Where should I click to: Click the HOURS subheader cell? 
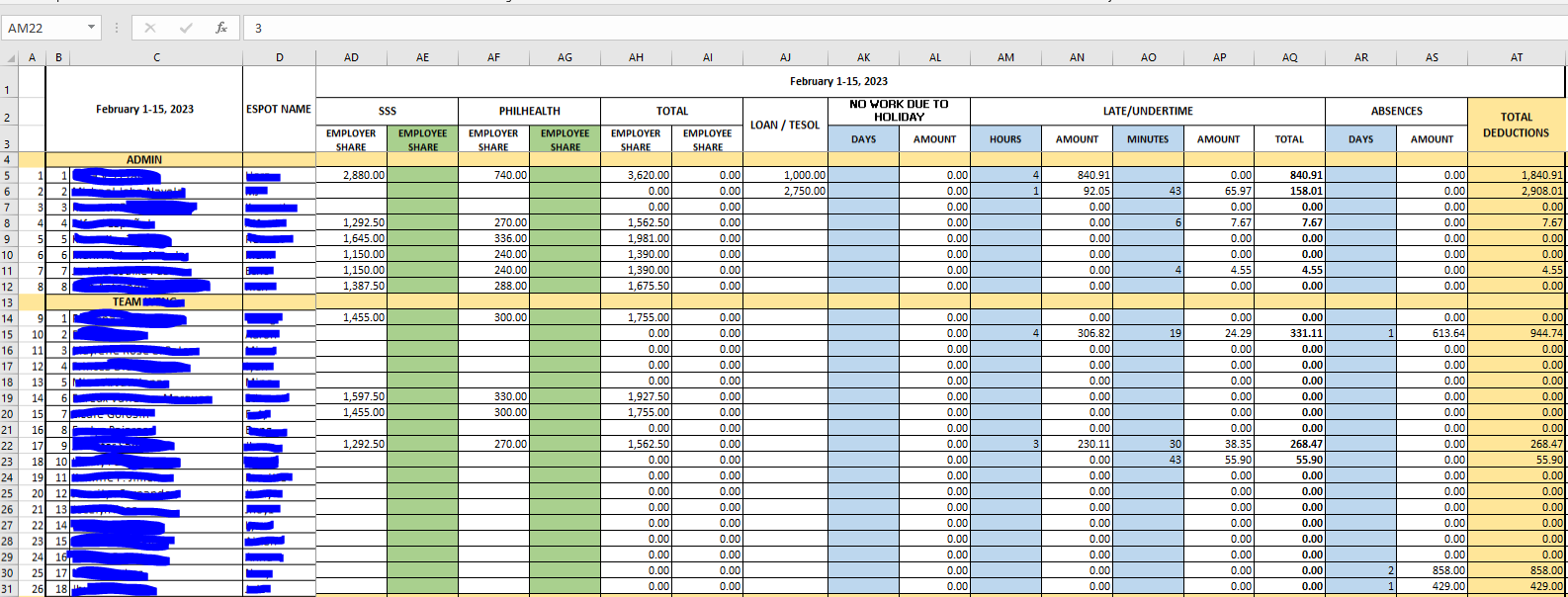[1005, 138]
